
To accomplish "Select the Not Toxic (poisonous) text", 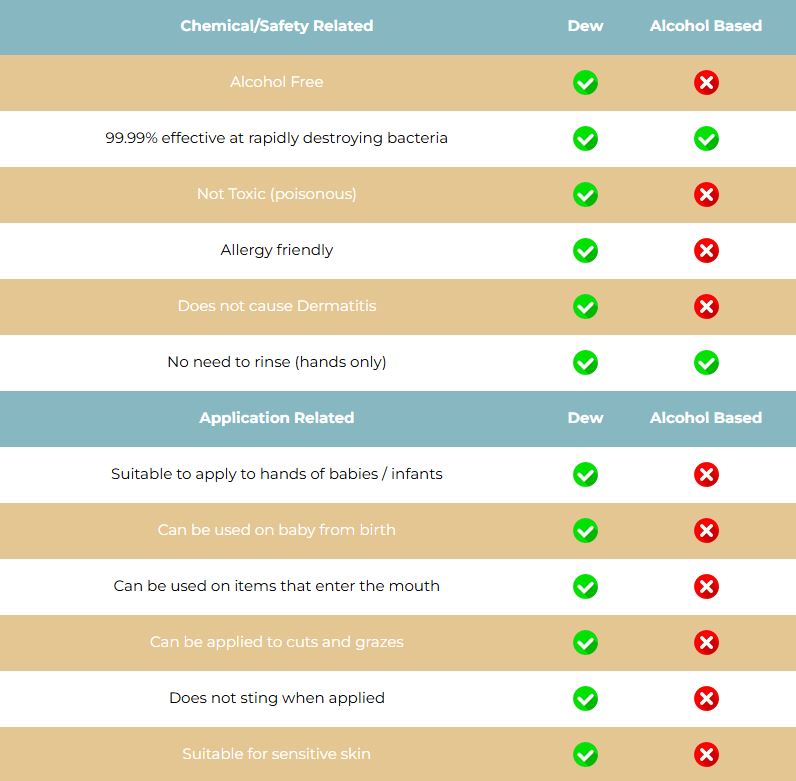I will click(277, 194).
